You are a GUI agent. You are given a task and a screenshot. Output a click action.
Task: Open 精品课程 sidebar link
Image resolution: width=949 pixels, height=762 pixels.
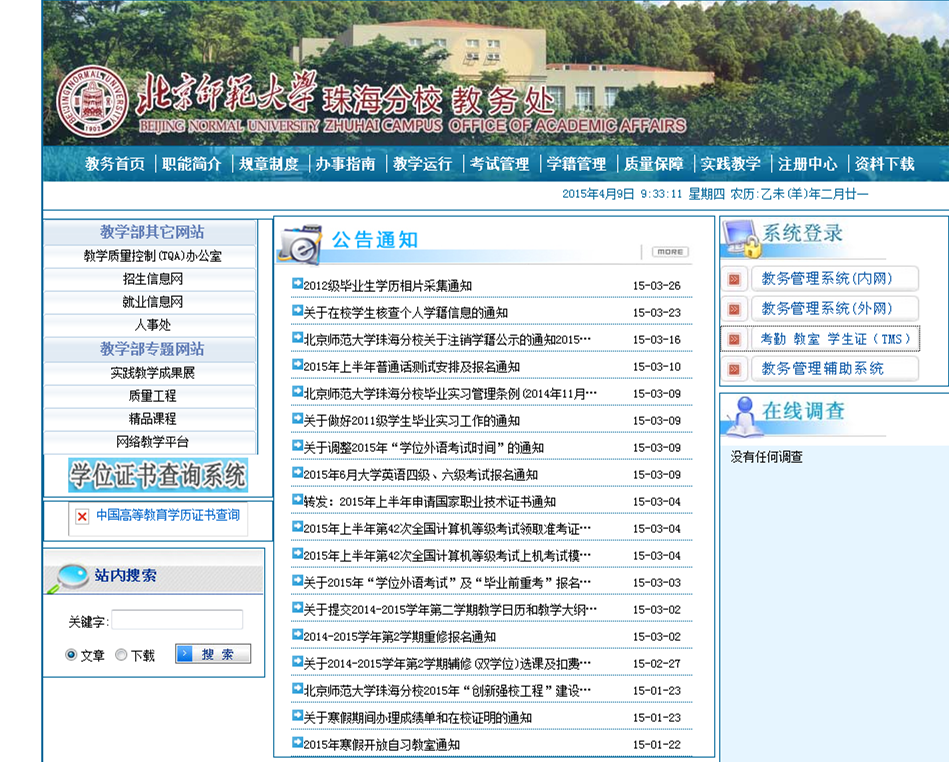152,419
